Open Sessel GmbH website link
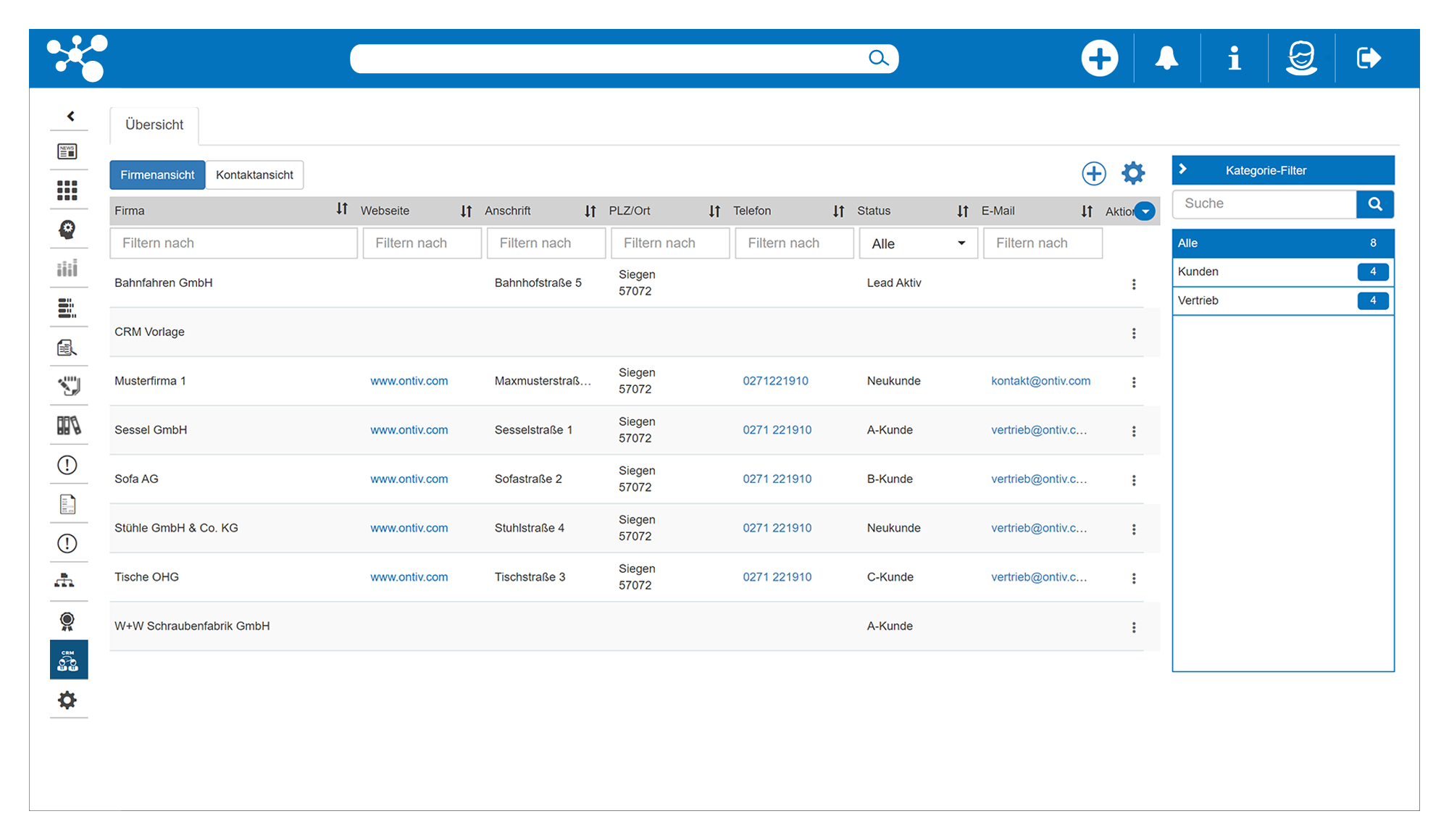Screen dimensions: 1449x840 point(409,430)
